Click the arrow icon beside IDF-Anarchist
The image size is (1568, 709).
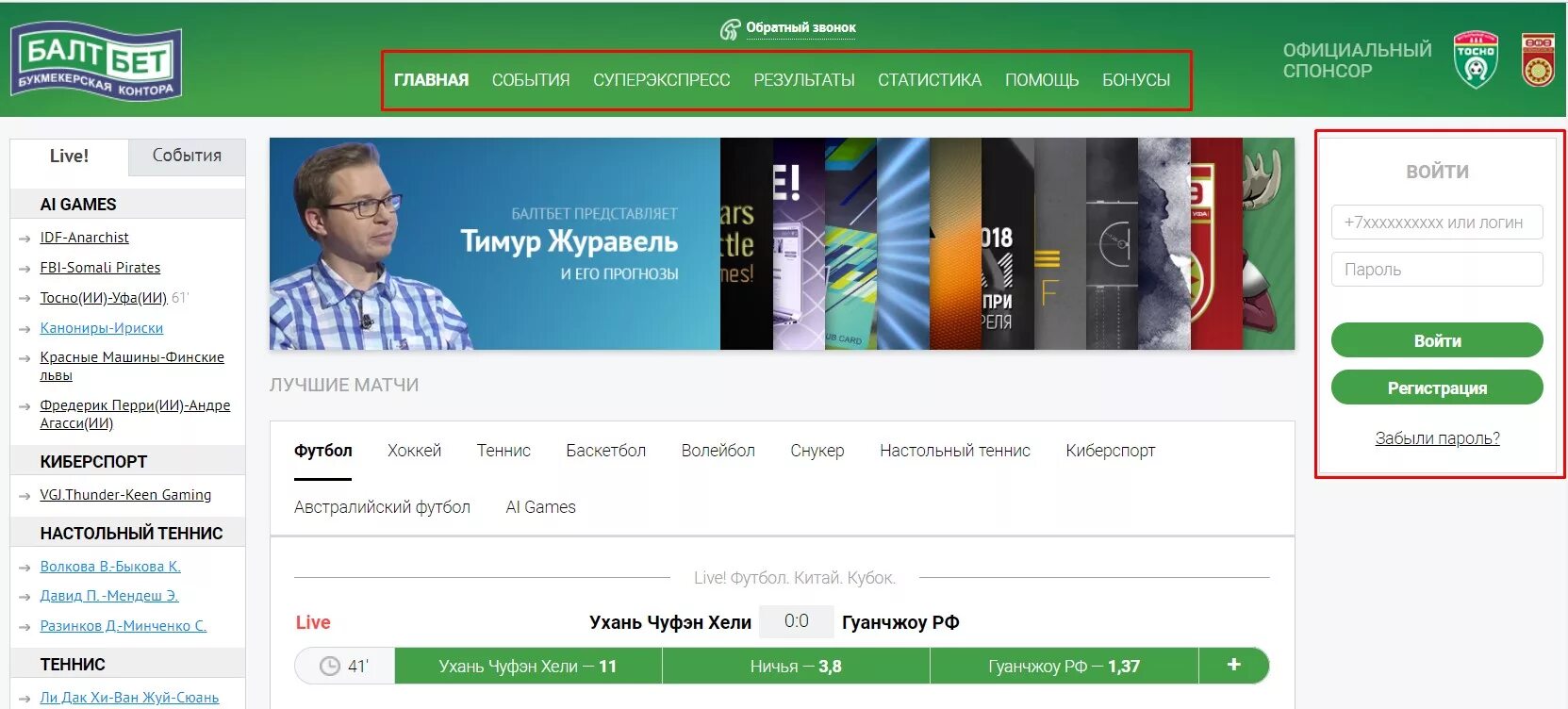click(25, 239)
